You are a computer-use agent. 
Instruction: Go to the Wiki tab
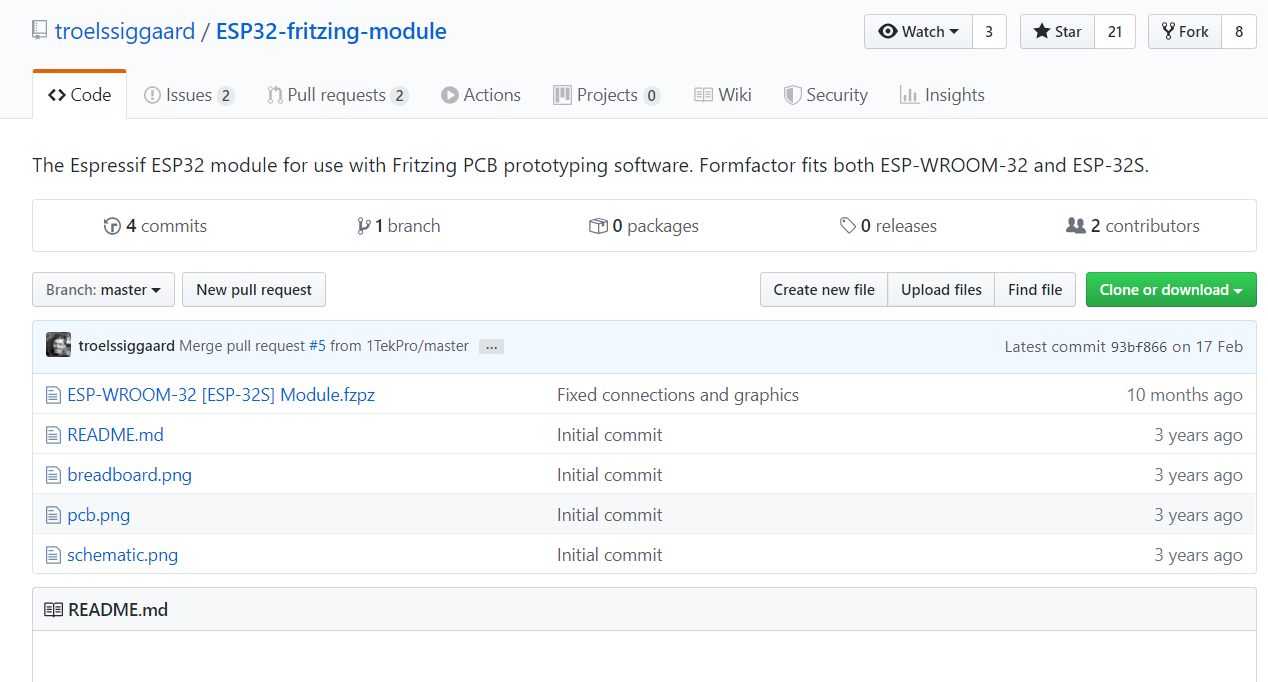pos(723,95)
